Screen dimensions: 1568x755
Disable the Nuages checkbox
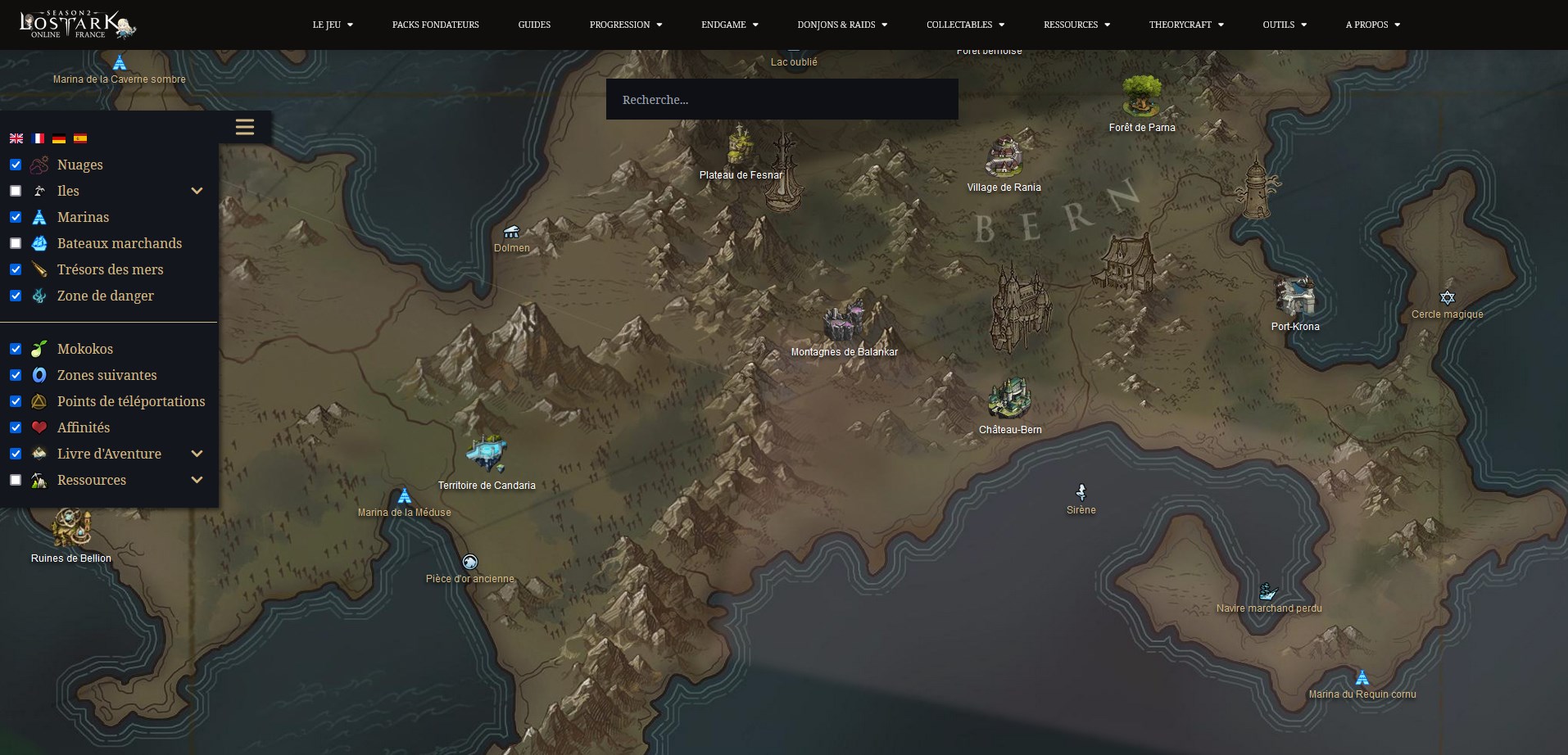15,165
